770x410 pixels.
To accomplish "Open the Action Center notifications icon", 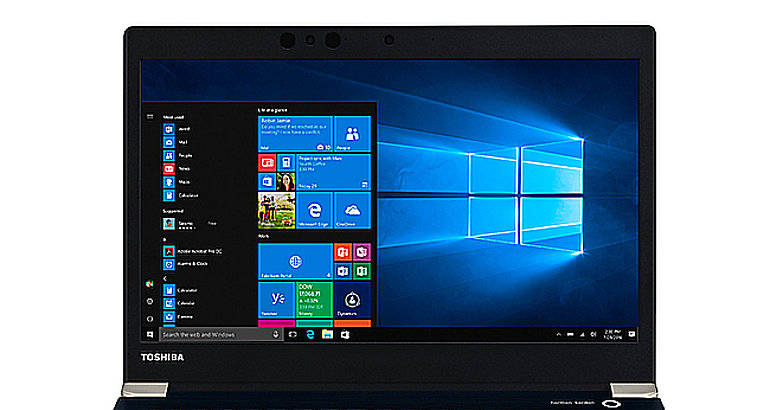I will point(632,334).
